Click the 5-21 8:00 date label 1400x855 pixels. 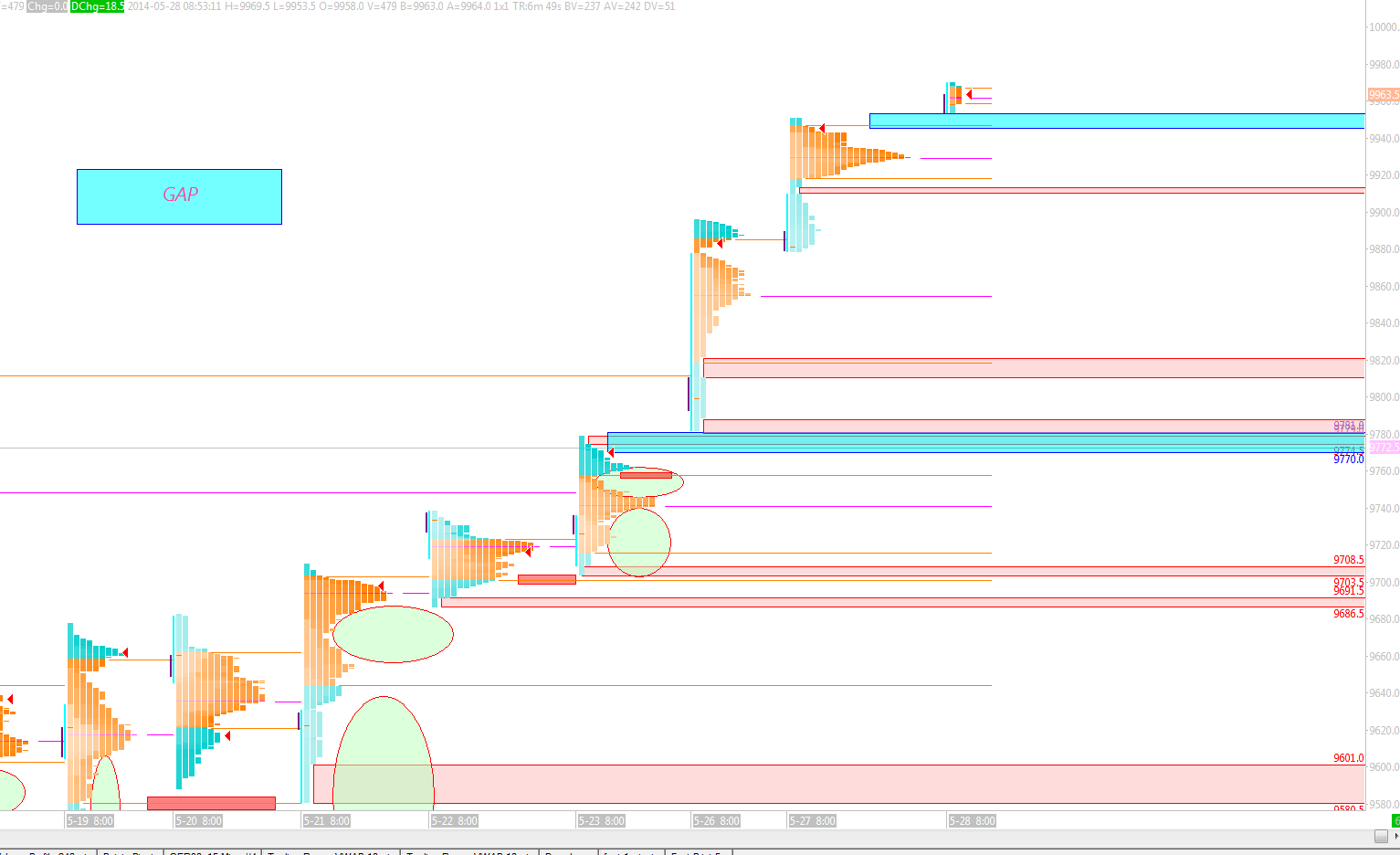(327, 820)
